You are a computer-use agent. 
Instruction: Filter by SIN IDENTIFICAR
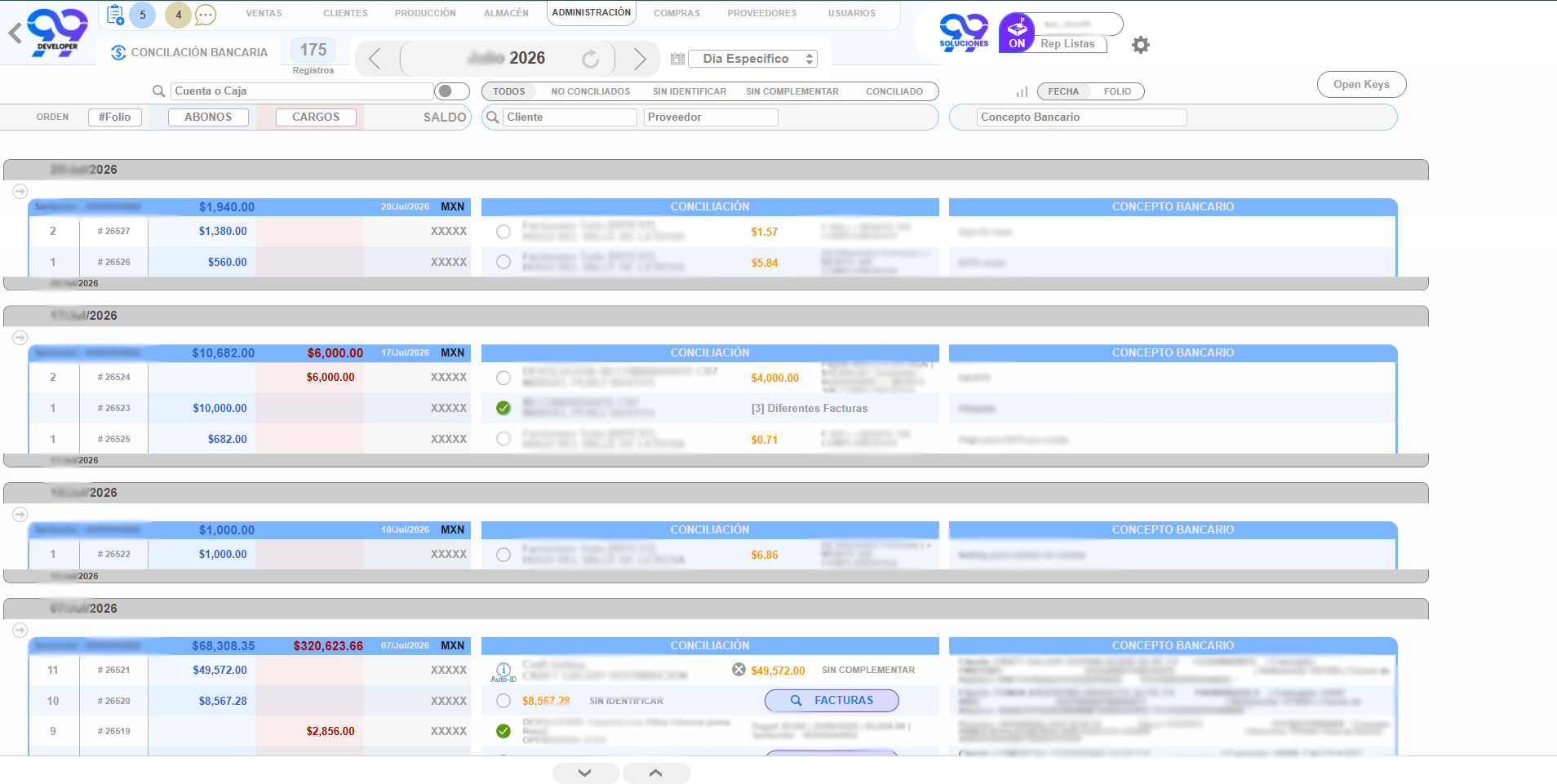coord(690,91)
